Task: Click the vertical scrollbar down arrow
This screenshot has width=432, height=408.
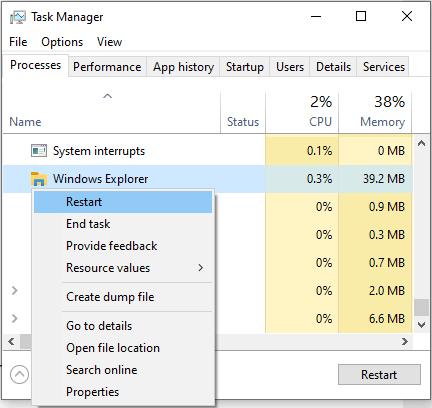Action: point(421,325)
